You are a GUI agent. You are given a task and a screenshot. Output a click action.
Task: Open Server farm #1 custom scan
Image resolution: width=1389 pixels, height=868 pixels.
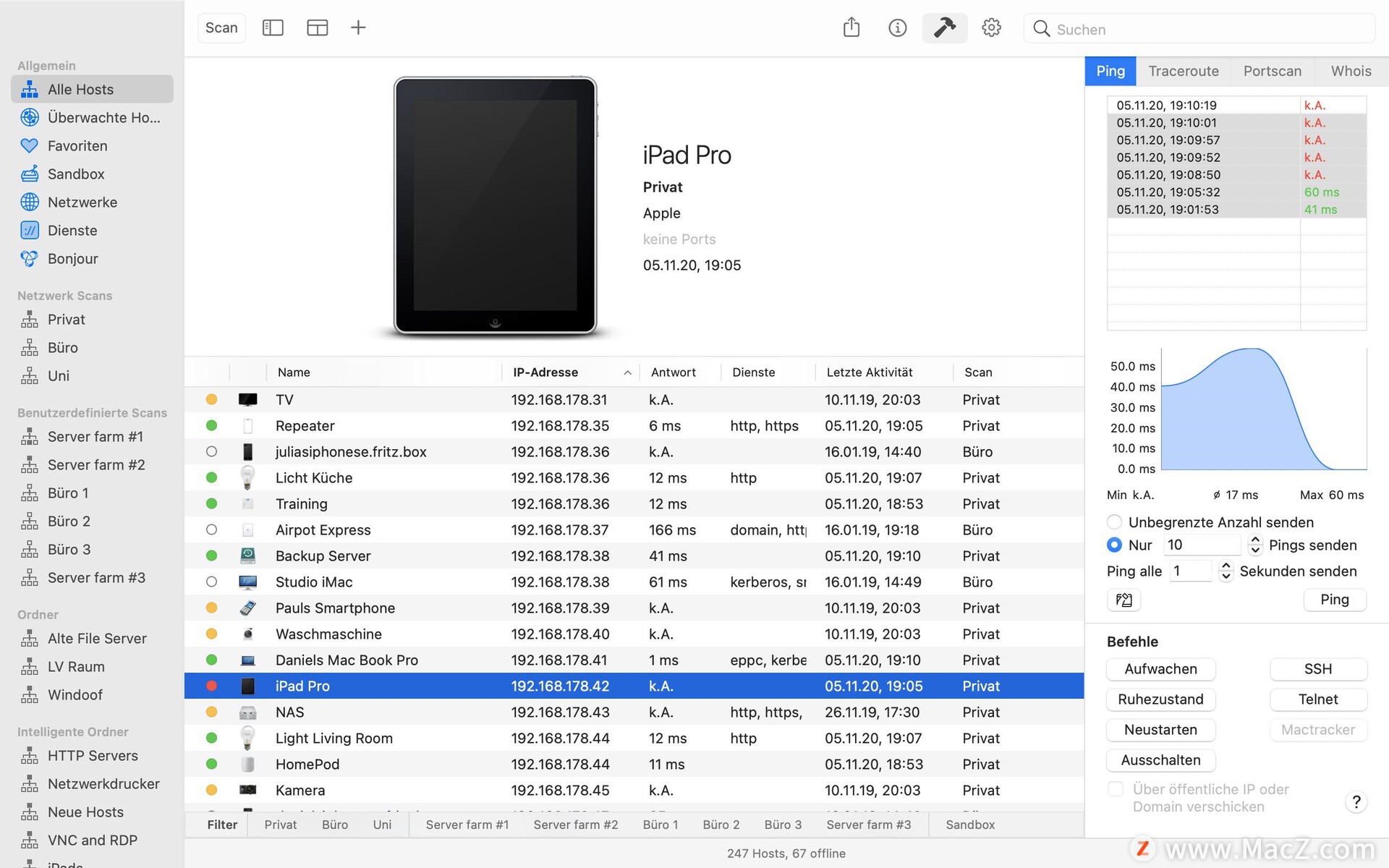pyautogui.click(x=92, y=436)
